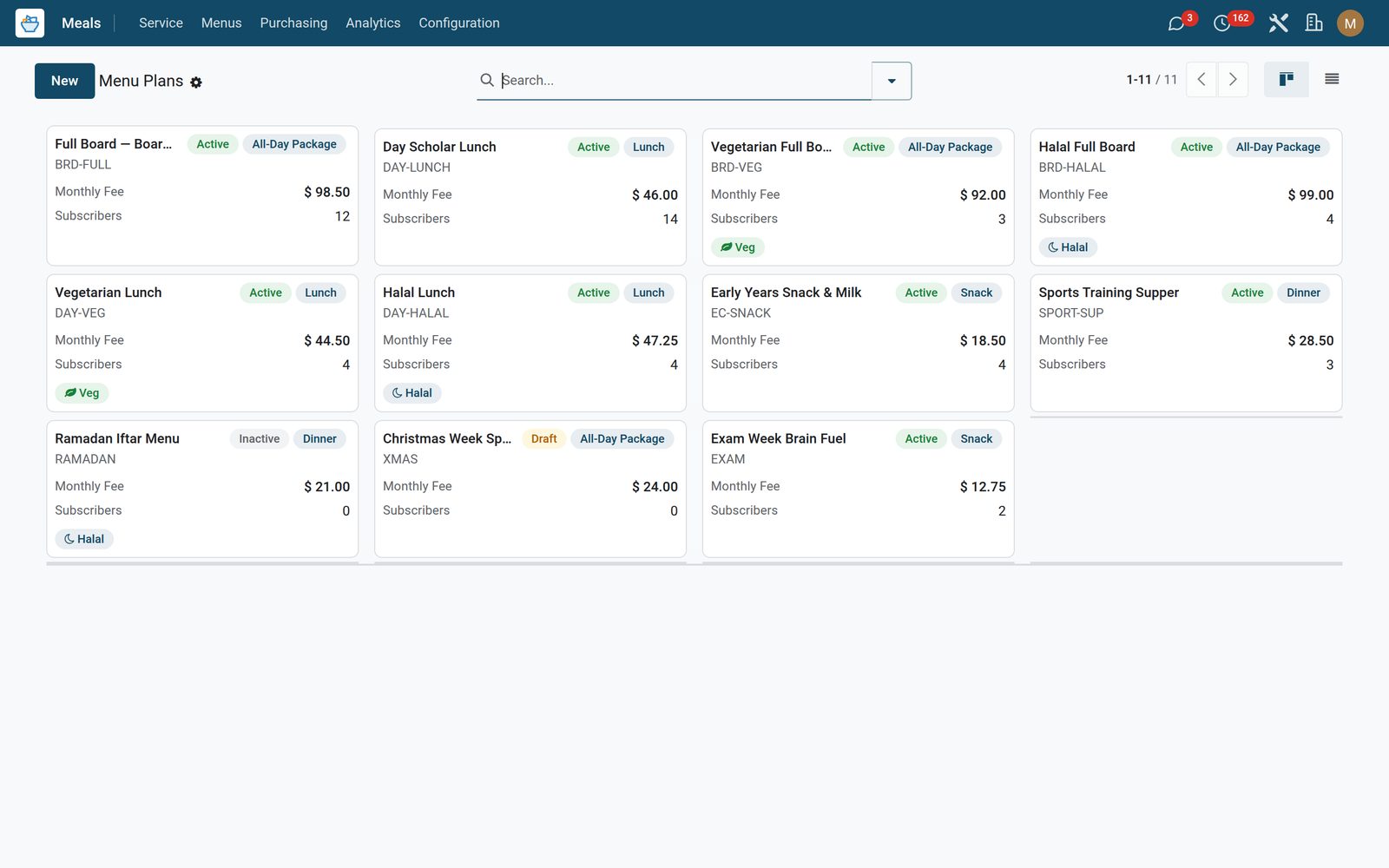Go to the previous page
The height and width of the screenshot is (868, 1389).
point(1201,80)
